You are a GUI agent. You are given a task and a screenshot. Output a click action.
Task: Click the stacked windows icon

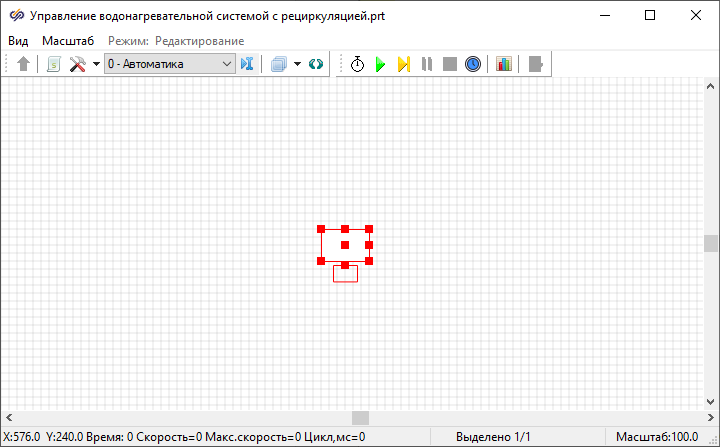pos(279,64)
